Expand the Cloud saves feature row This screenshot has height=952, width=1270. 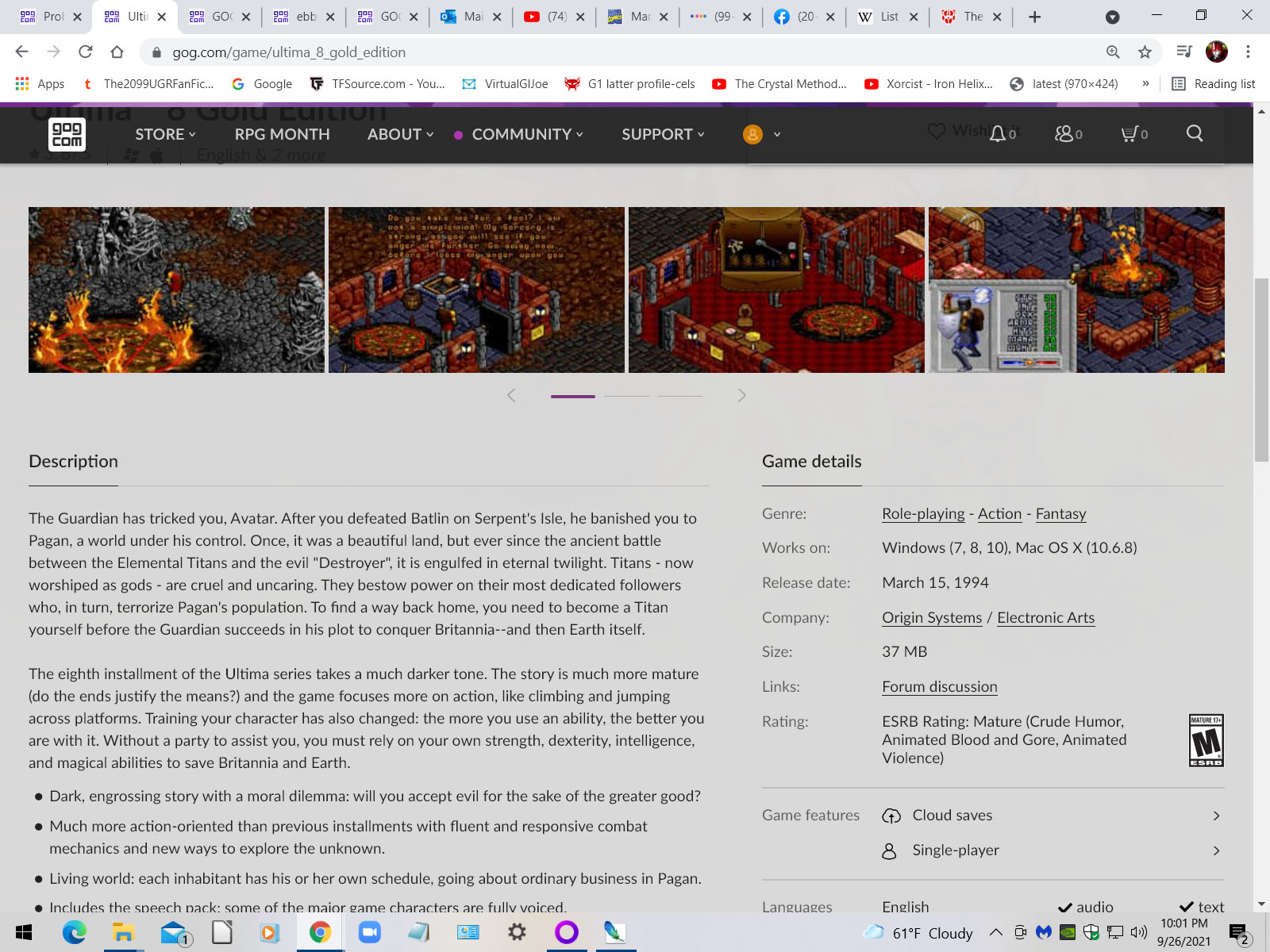tap(1053, 815)
